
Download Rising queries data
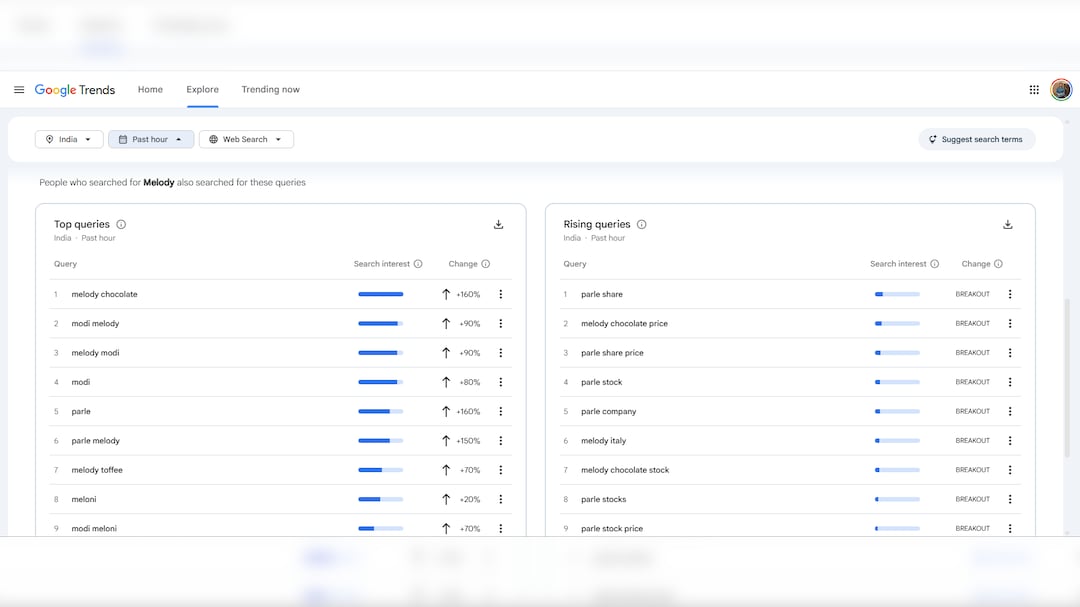click(1008, 225)
